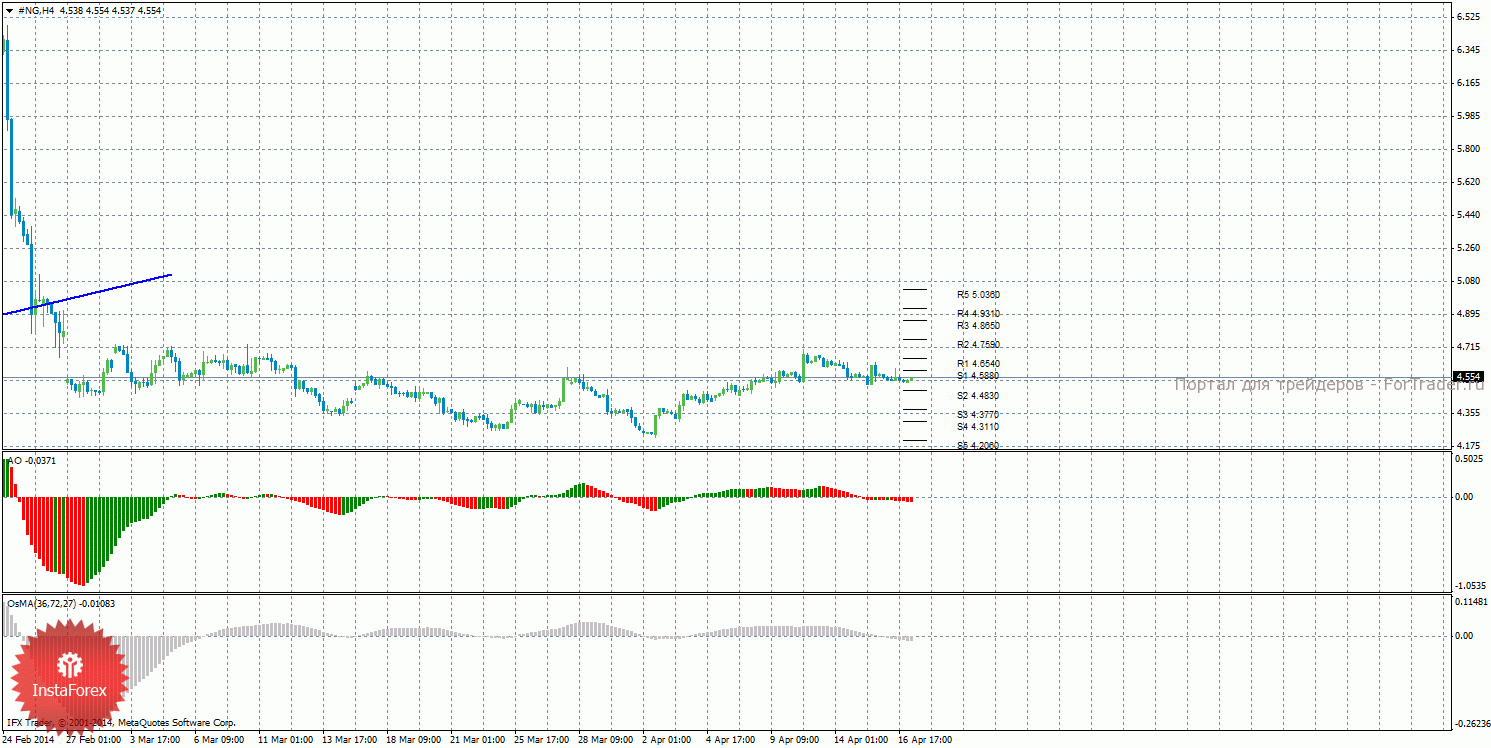Click the S2 4.4830 pivot label
The image size is (1491, 748).
(x=978, y=396)
